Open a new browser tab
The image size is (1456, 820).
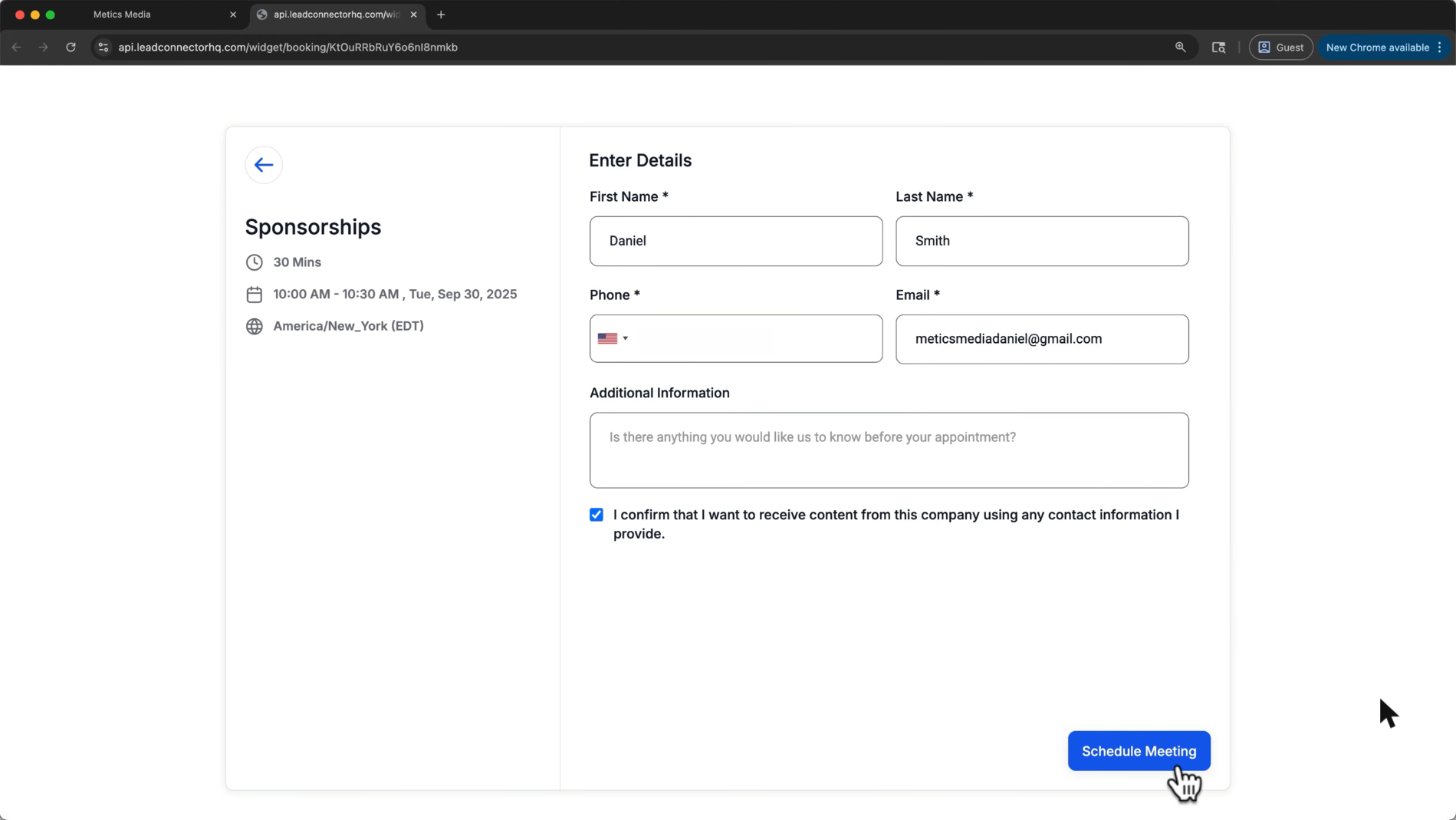pos(441,15)
